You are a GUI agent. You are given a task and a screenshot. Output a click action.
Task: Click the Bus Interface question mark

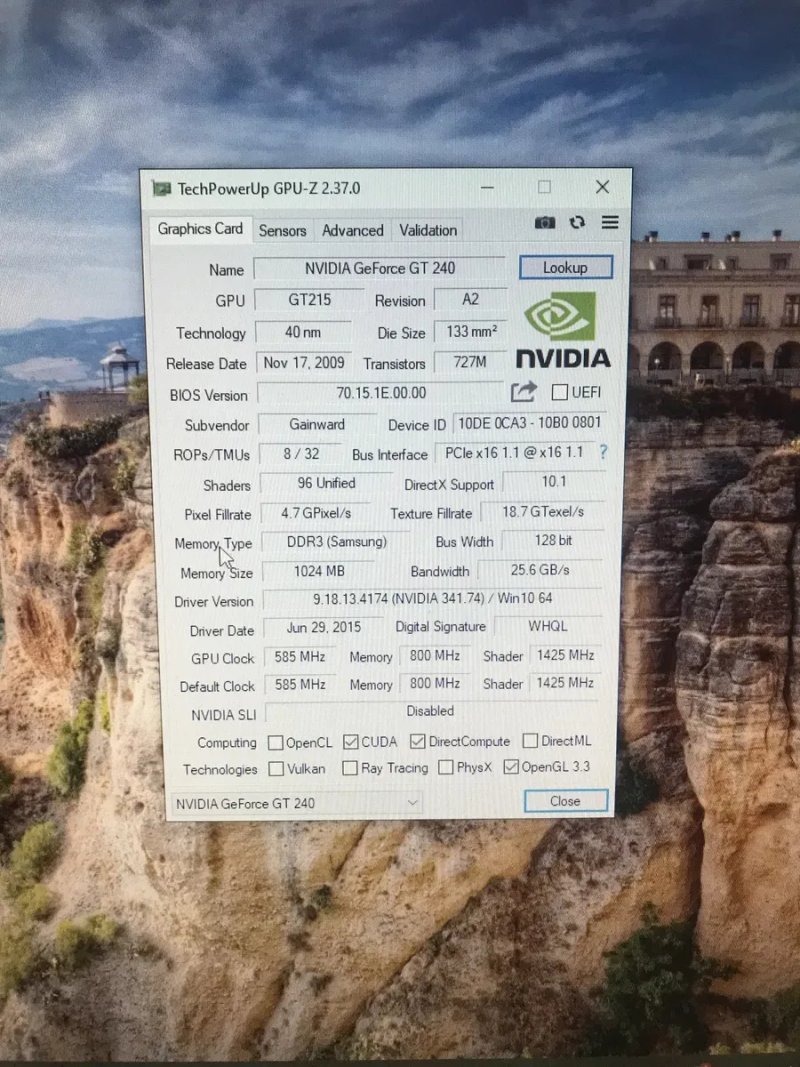tap(603, 451)
